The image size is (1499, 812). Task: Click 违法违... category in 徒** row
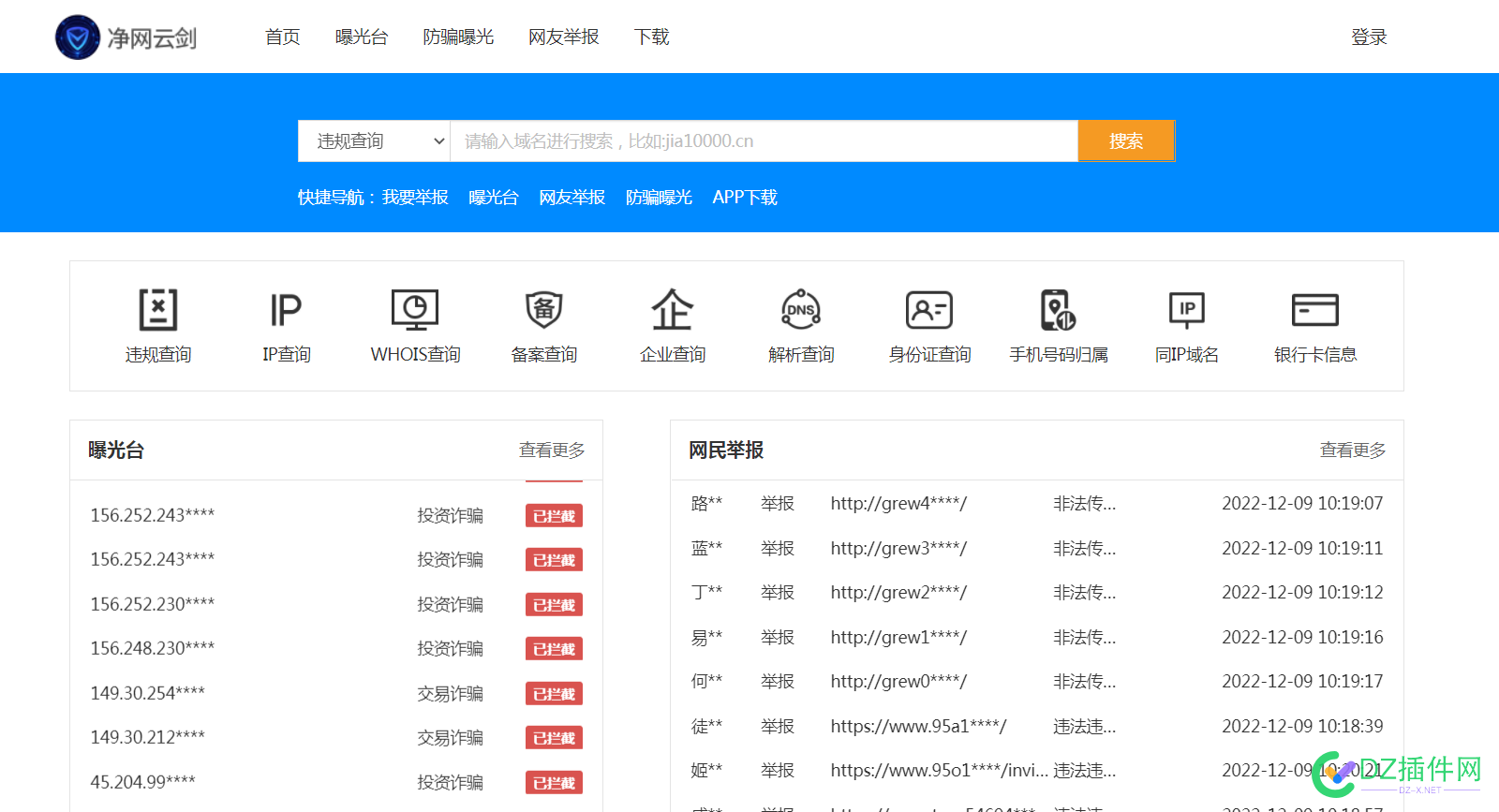1084,727
